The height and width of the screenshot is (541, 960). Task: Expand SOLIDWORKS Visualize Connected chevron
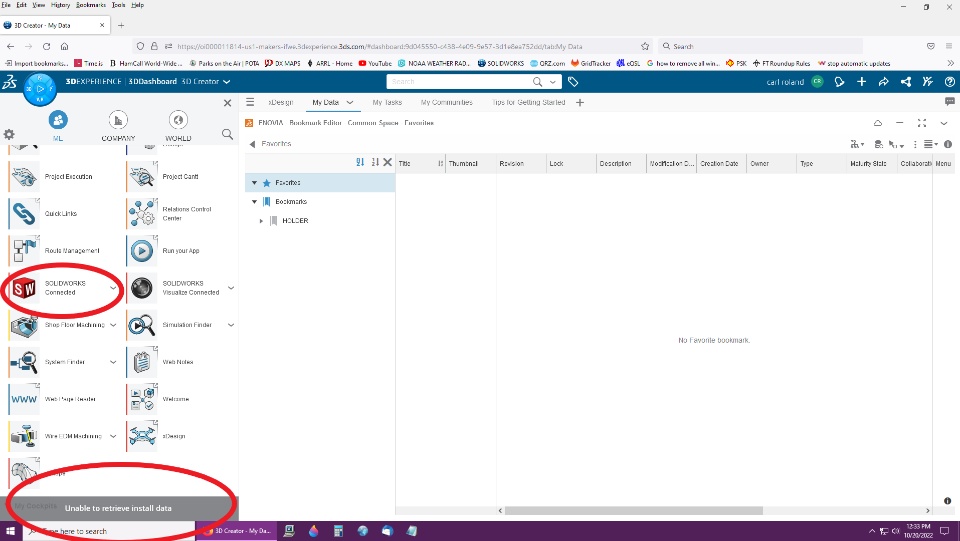[231, 288]
